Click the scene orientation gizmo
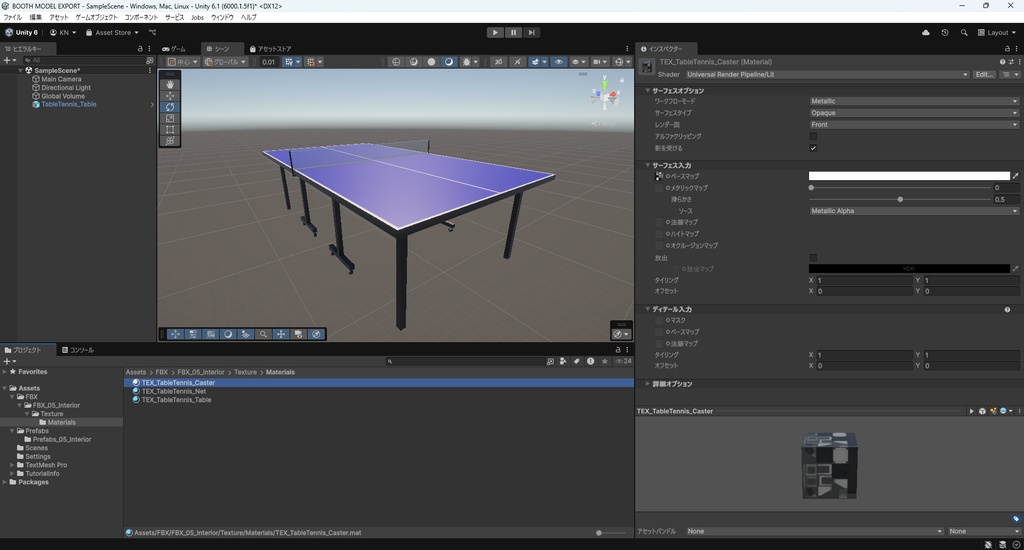 pyautogui.click(x=605, y=97)
